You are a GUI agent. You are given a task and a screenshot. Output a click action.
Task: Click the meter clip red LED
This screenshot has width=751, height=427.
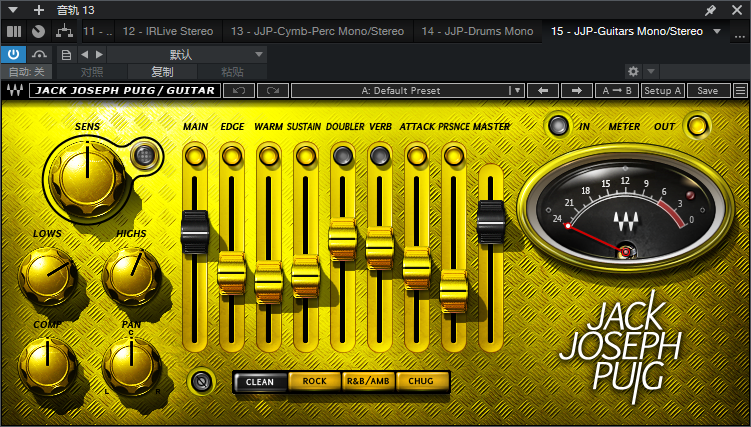click(x=690, y=195)
